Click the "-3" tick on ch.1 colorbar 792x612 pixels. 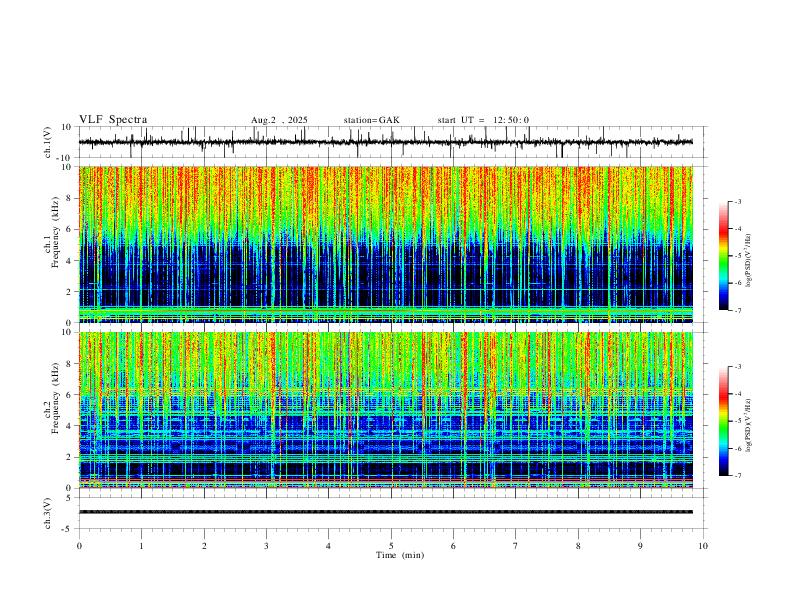(x=737, y=201)
